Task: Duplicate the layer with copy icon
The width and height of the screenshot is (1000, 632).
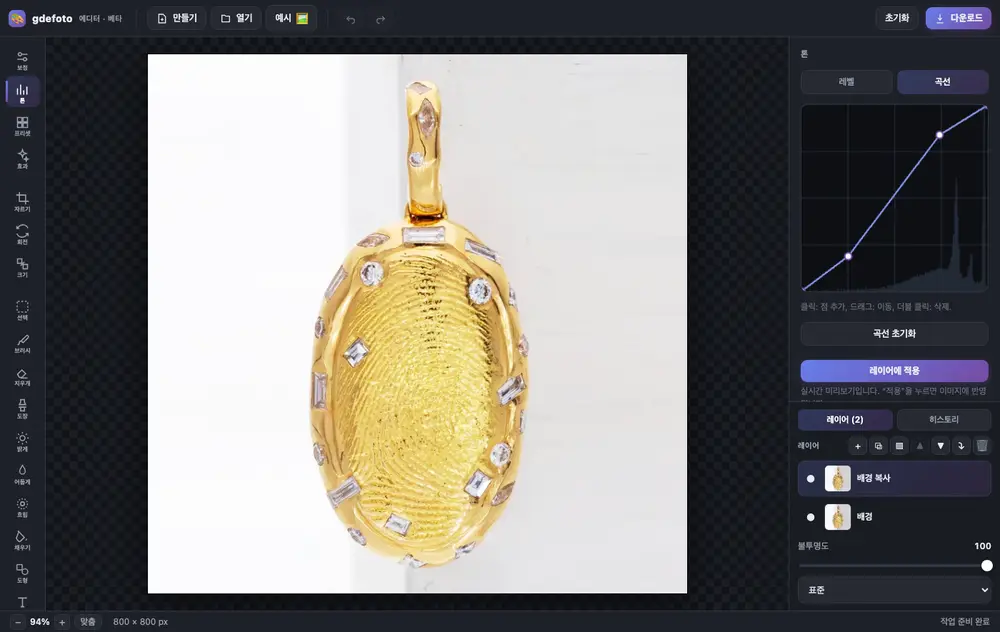Action: 878,446
